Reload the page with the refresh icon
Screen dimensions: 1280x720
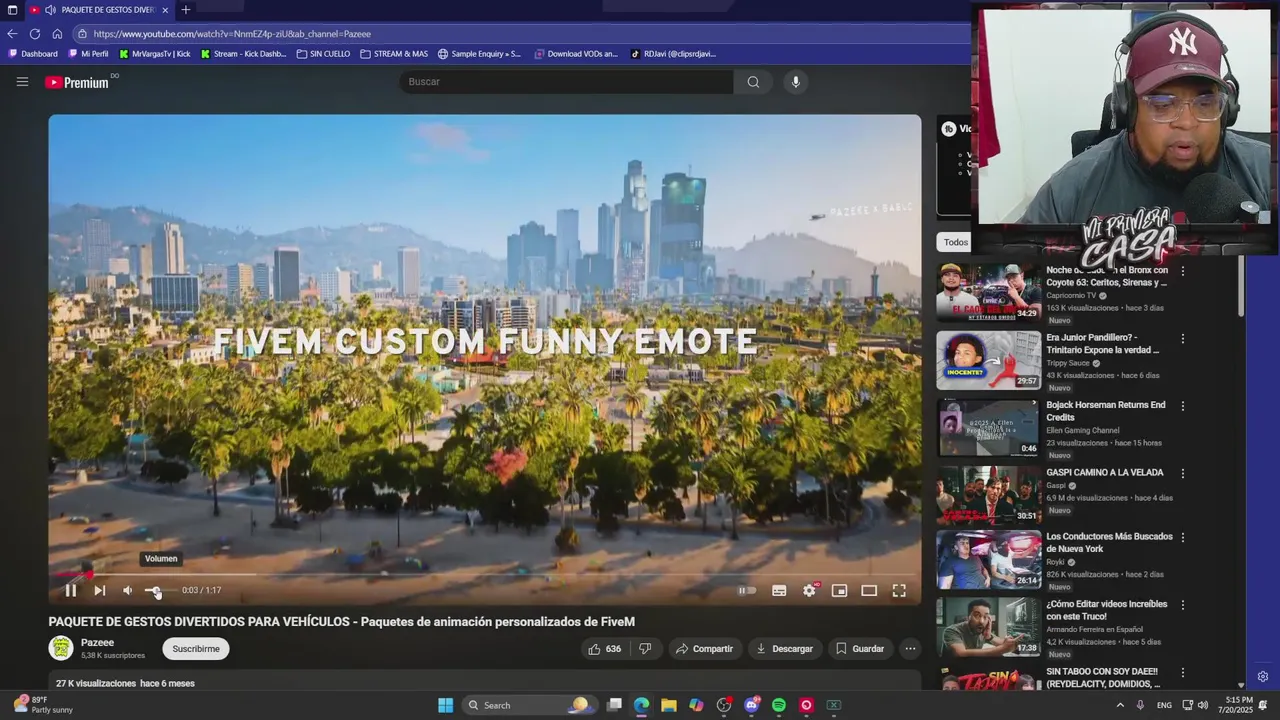point(35,33)
